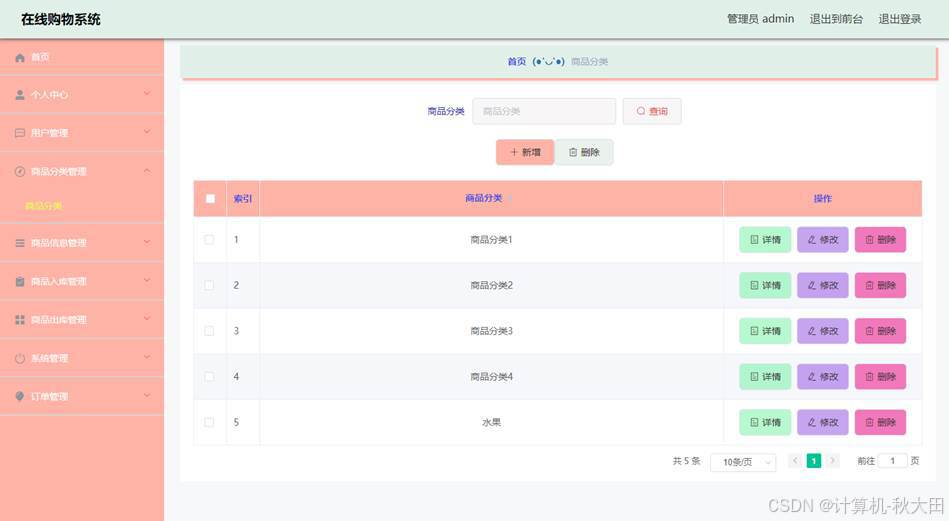The image size is (949, 521).
Task: Click the 在线购物系统 title
Action: coord(61,19)
